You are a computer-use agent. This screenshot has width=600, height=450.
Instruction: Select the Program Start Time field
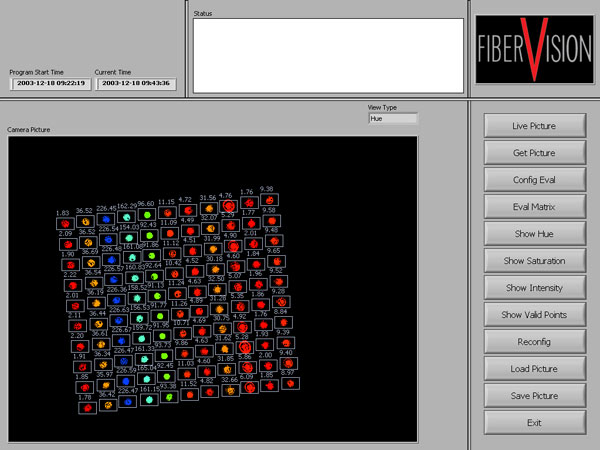(45, 83)
